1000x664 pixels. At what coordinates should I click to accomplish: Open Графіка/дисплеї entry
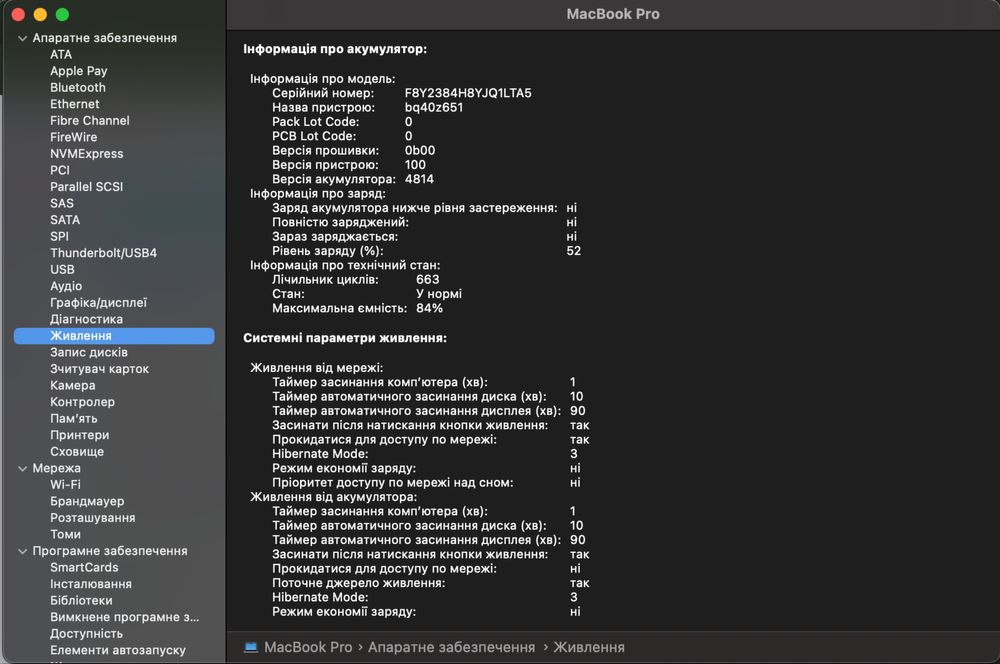tap(98, 304)
